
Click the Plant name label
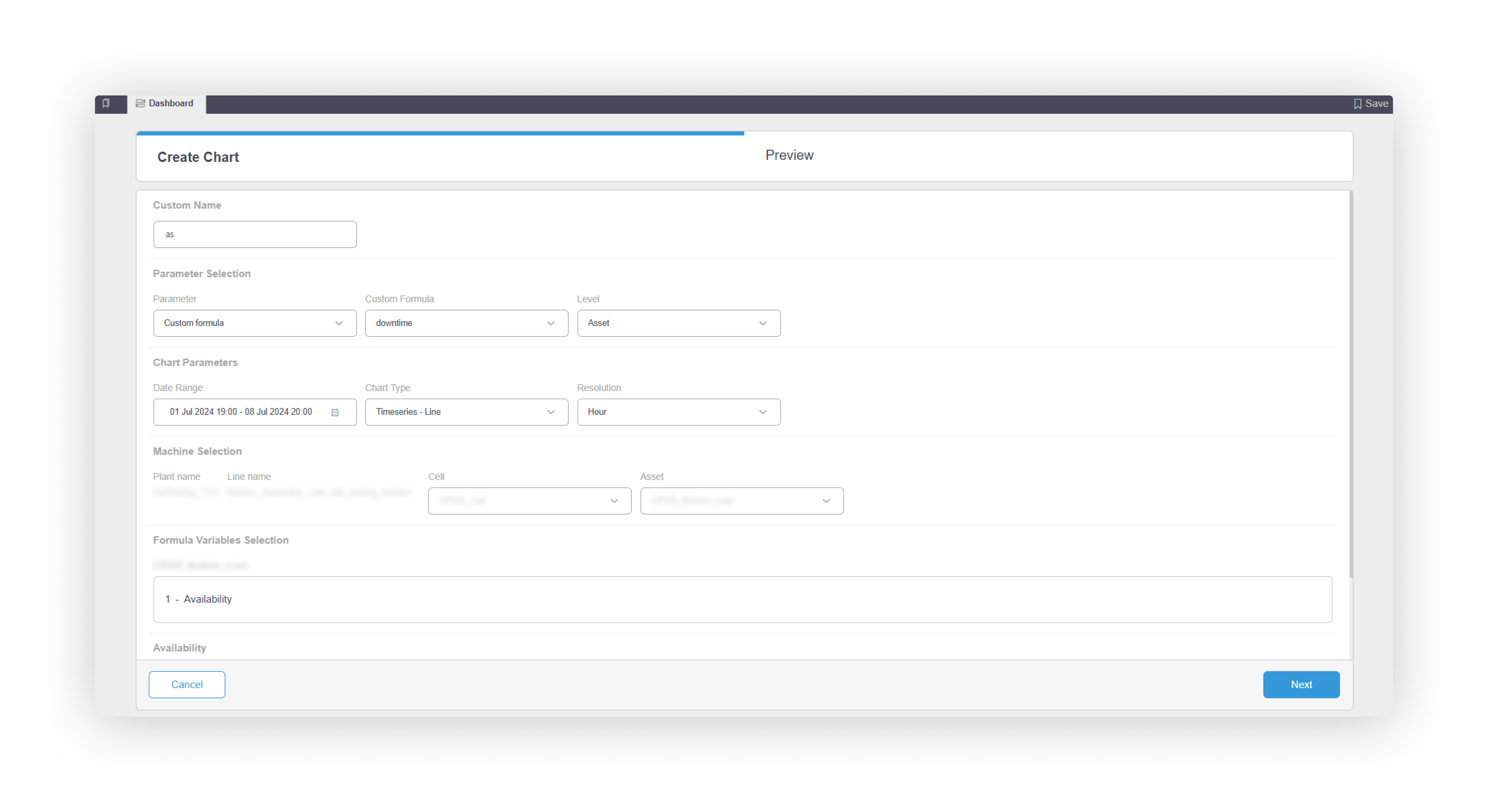coord(177,477)
